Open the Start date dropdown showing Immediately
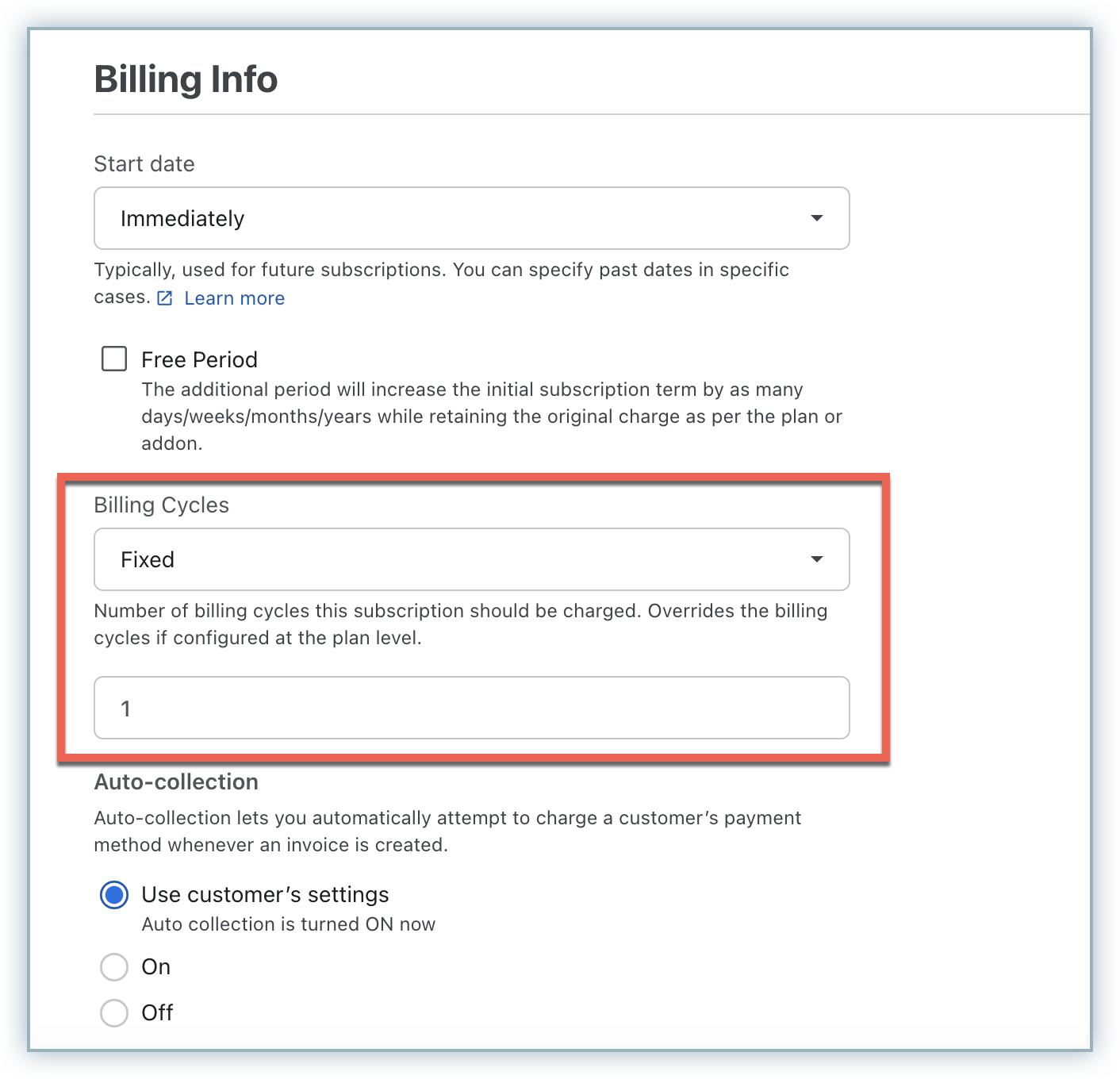Image resolution: width=1120 pixels, height=1079 pixels. 471,218
